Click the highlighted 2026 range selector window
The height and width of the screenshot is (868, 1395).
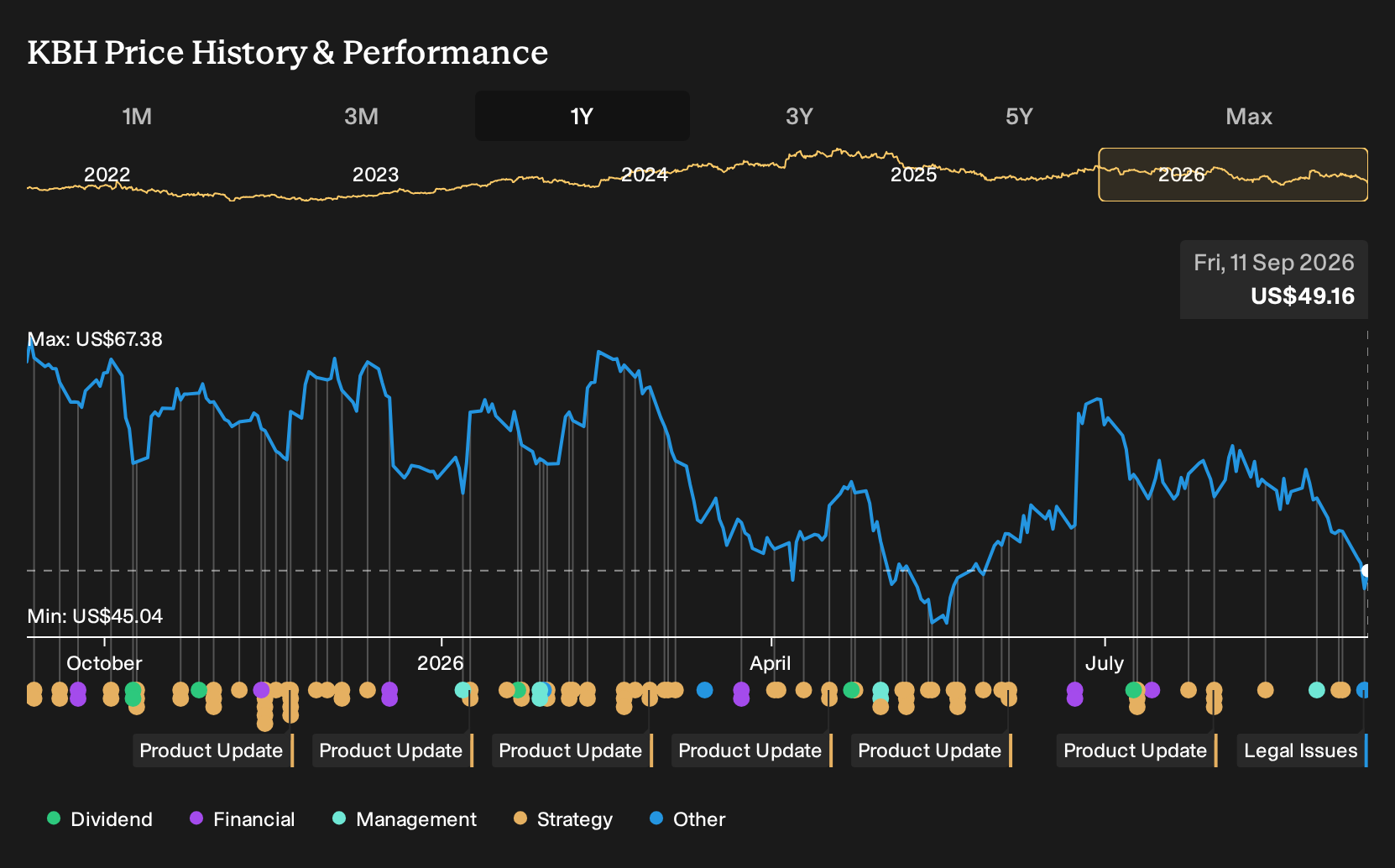click(1233, 175)
